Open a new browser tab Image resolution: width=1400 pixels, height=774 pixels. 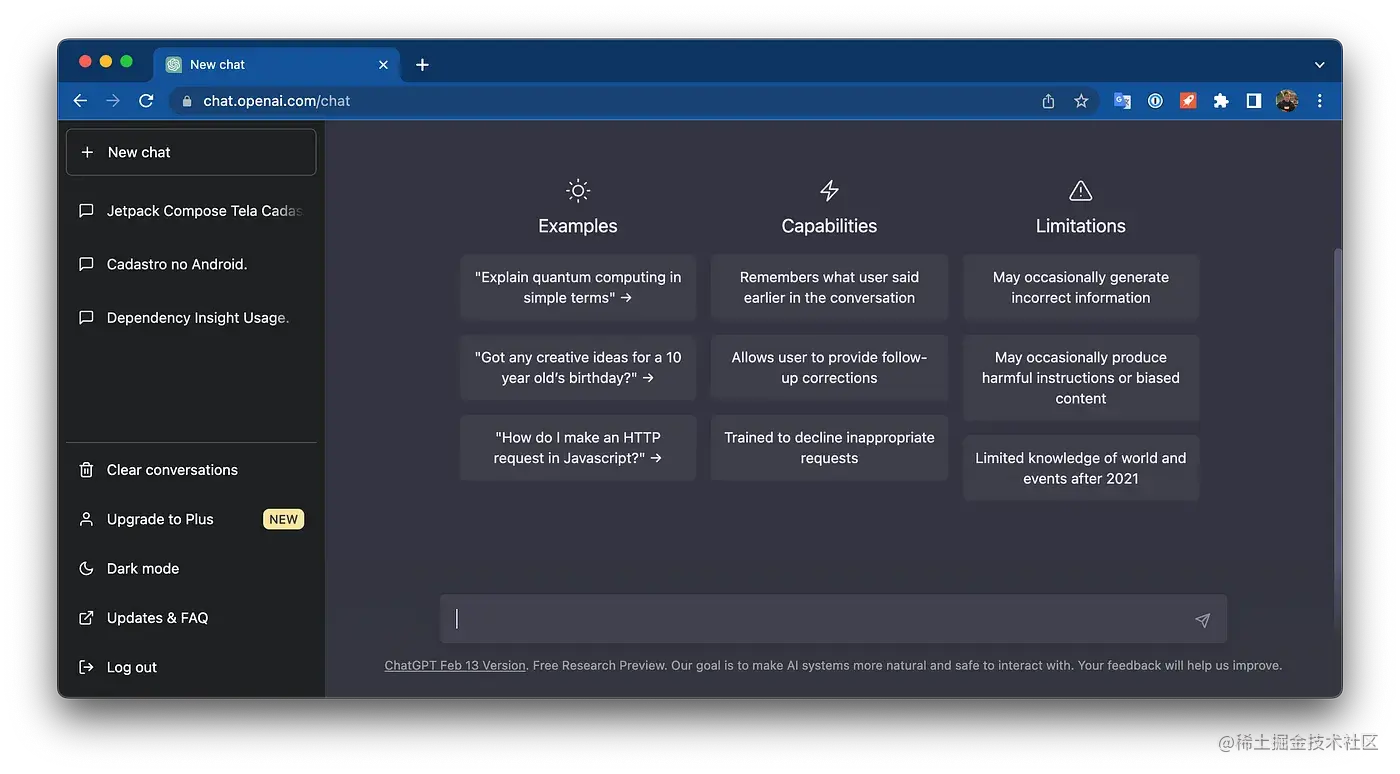(x=422, y=65)
